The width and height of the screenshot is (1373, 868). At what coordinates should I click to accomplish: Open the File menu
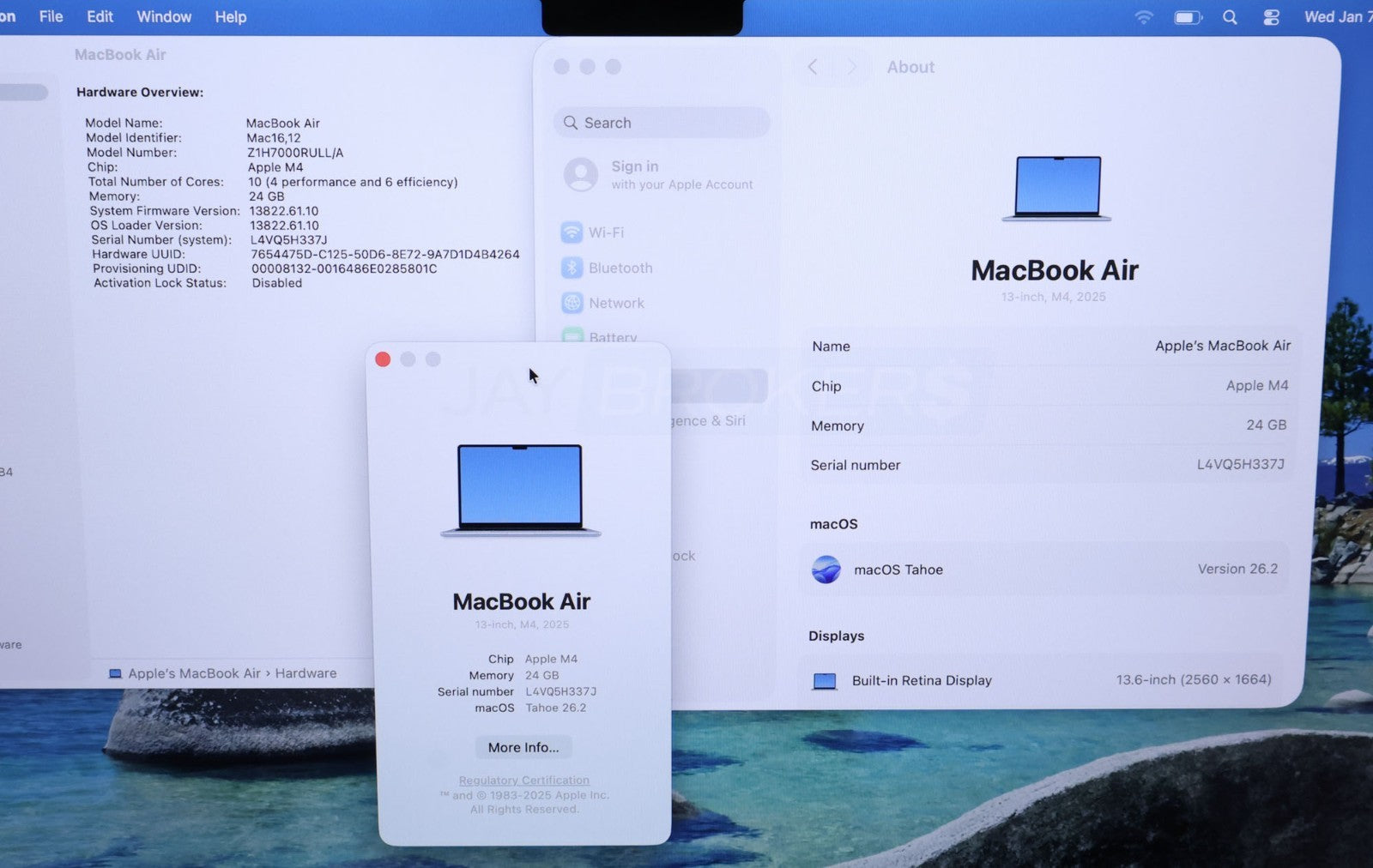pyautogui.click(x=51, y=16)
